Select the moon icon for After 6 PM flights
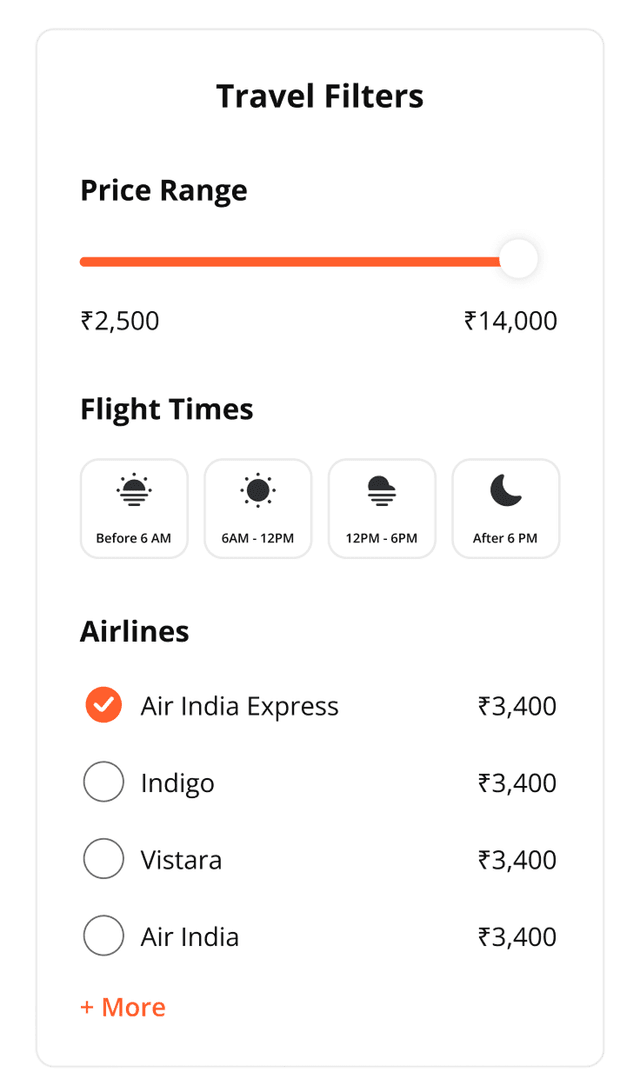This screenshot has height=1078, width=640. 506,490
